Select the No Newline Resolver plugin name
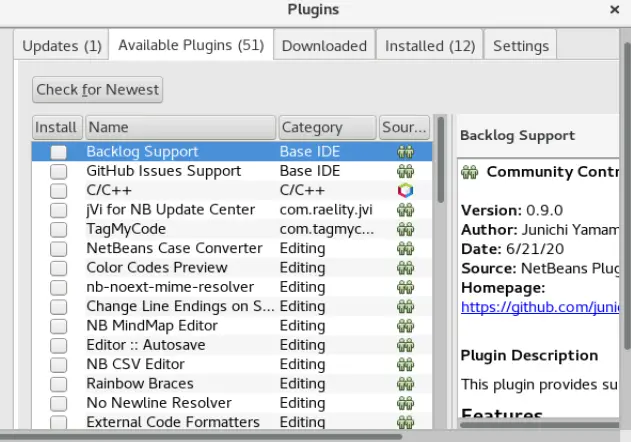 coord(159,403)
